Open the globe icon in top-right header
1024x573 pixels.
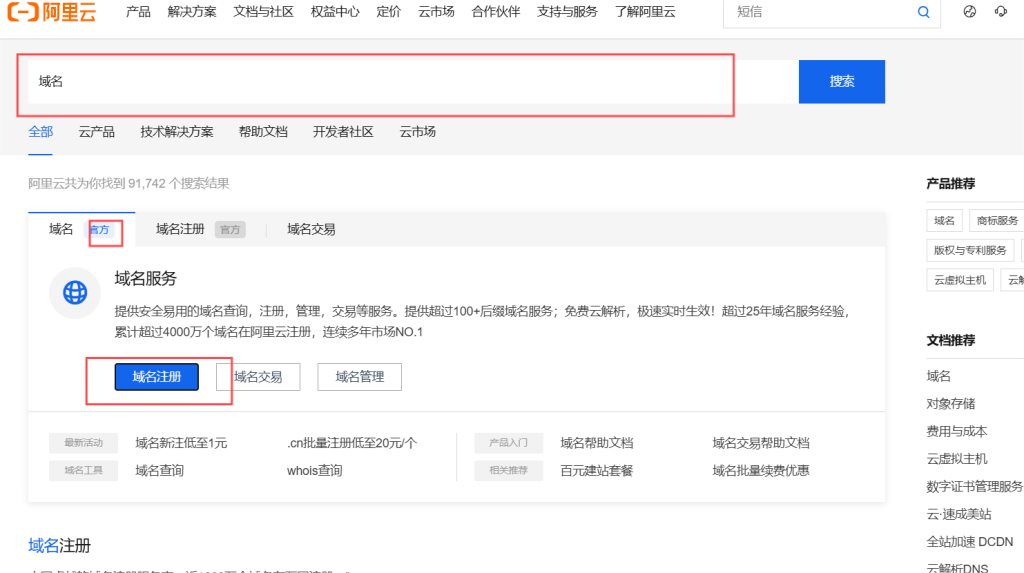tap(969, 12)
